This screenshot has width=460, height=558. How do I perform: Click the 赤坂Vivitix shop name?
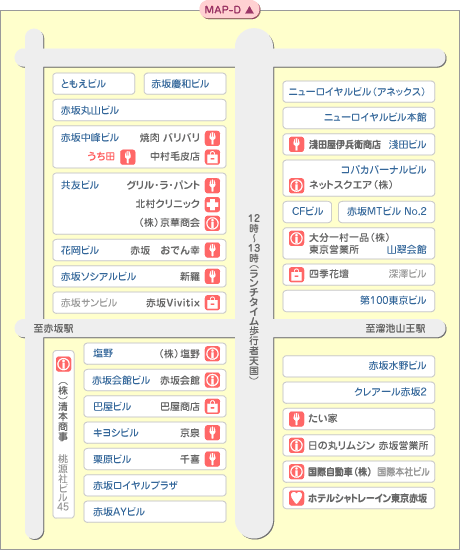(x=173, y=303)
